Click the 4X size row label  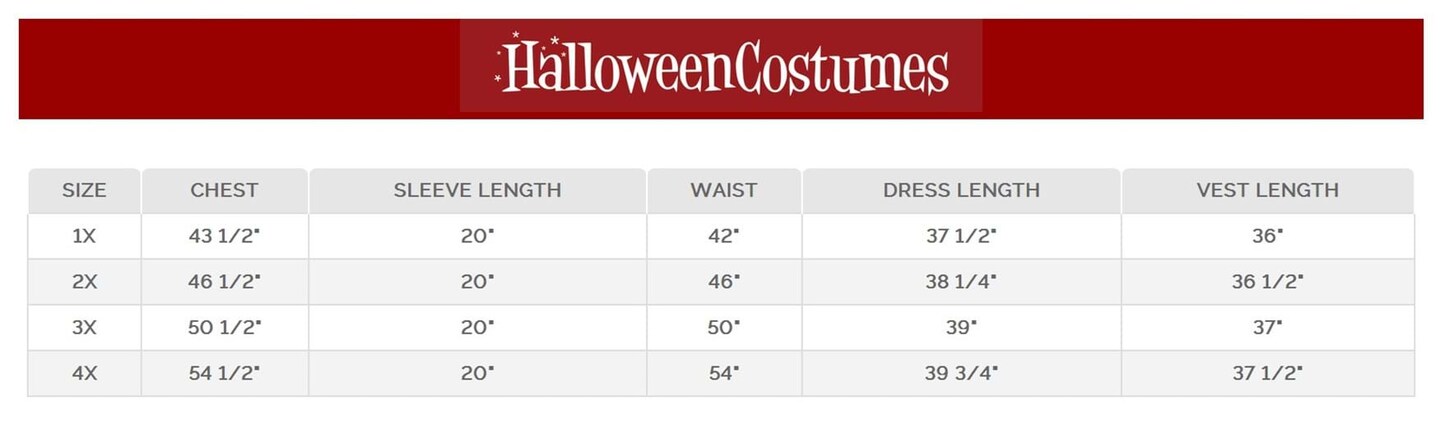tap(84, 373)
